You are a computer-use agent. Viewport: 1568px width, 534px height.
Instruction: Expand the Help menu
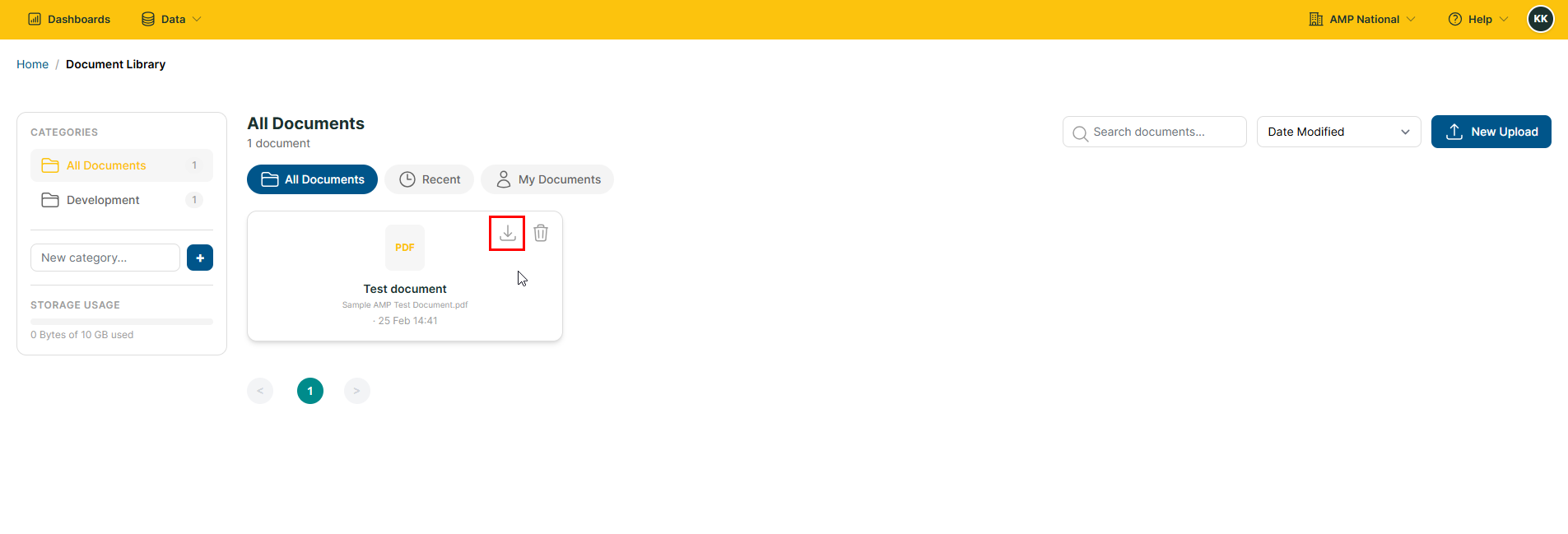tap(1478, 19)
